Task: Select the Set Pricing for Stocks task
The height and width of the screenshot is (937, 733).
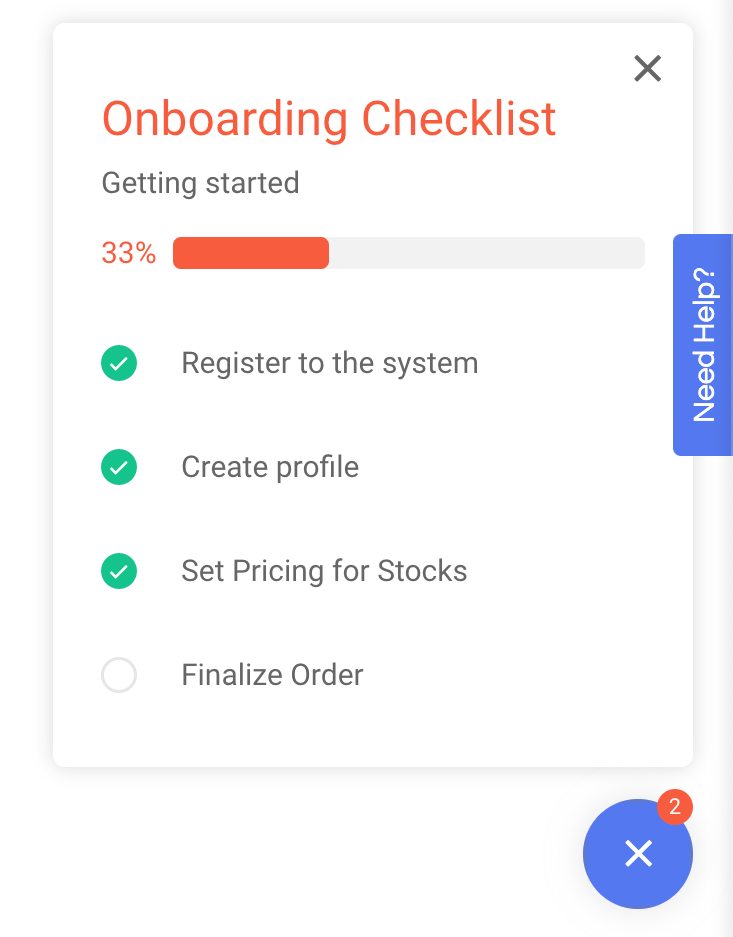Action: pyautogui.click(x=324, y=571)
